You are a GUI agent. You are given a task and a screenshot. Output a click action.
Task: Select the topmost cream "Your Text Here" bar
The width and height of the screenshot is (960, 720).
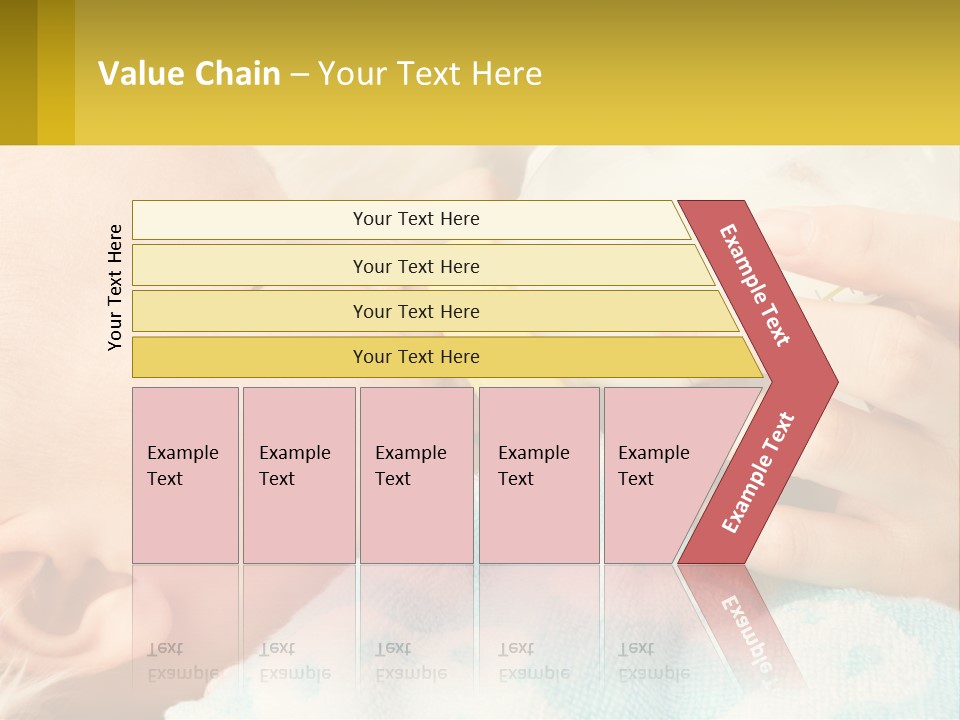416,219
